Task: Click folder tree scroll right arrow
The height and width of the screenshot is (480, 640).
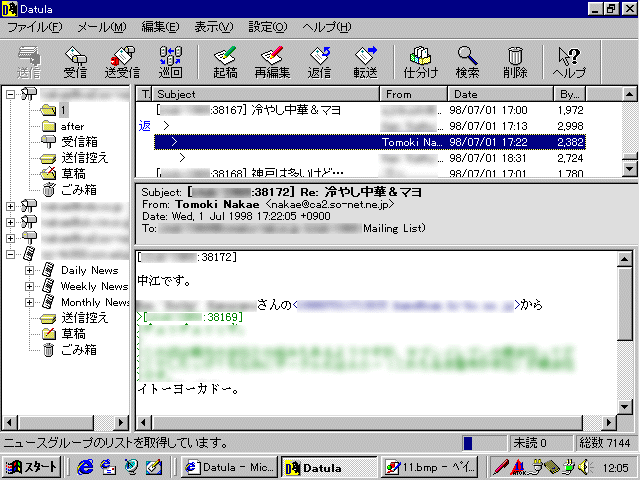Action: [x=120, y=422]
